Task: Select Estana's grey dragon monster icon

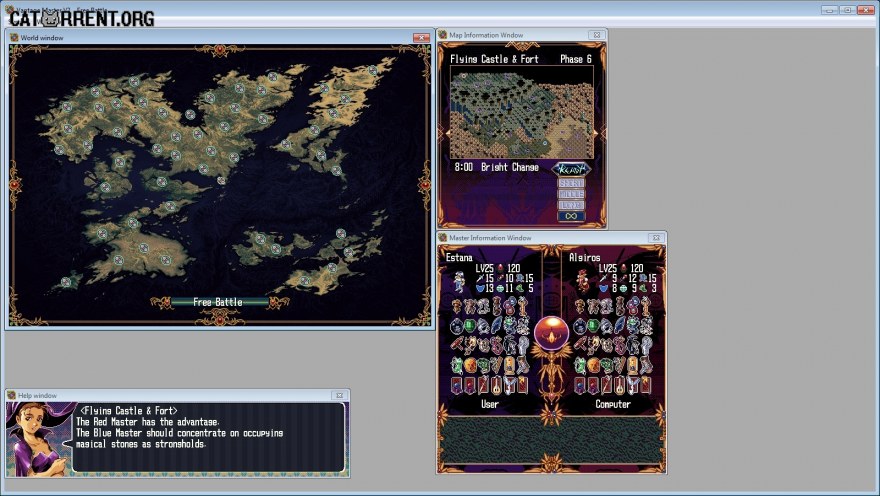Action: point(510,345)
